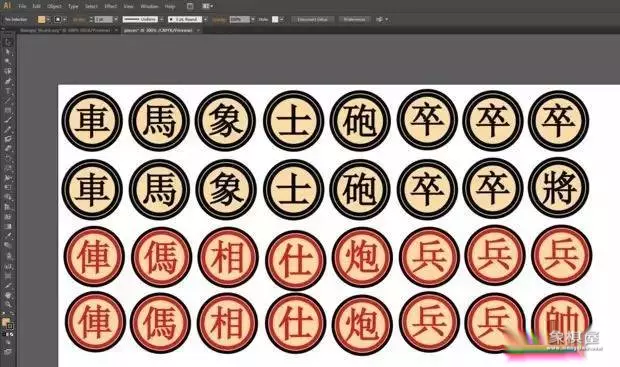The image size is (620, 367).
Task: Open the Help menu
Action: (170, 6)
